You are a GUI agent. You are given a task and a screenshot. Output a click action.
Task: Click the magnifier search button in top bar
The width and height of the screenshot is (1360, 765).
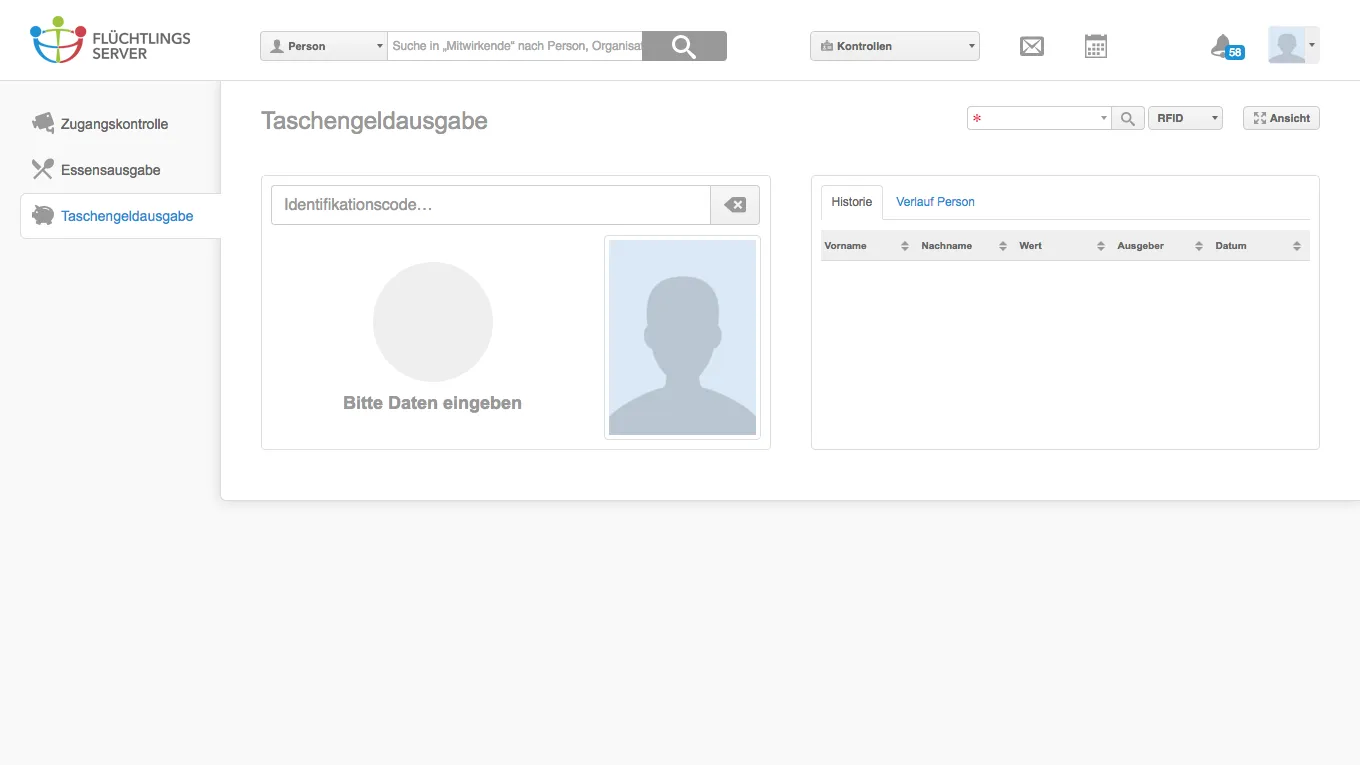pyautogui.click(x=684, y=46)
